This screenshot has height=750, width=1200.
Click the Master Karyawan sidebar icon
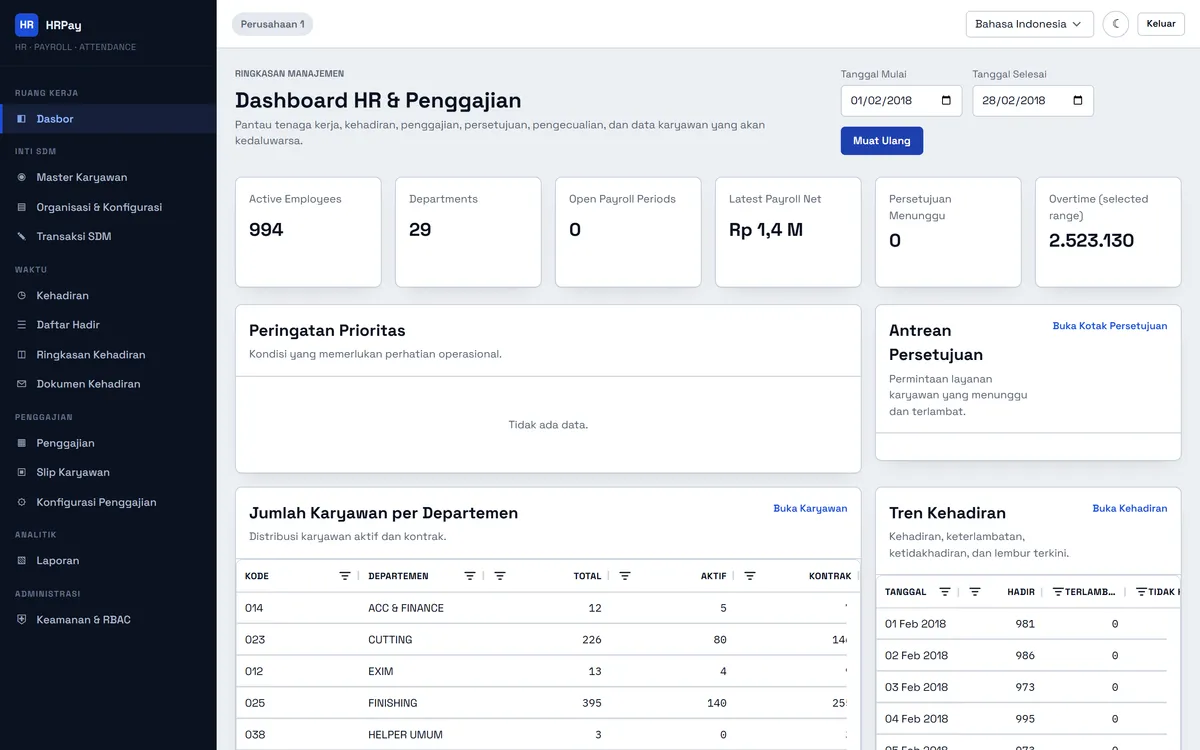click(x=22, y=178)
